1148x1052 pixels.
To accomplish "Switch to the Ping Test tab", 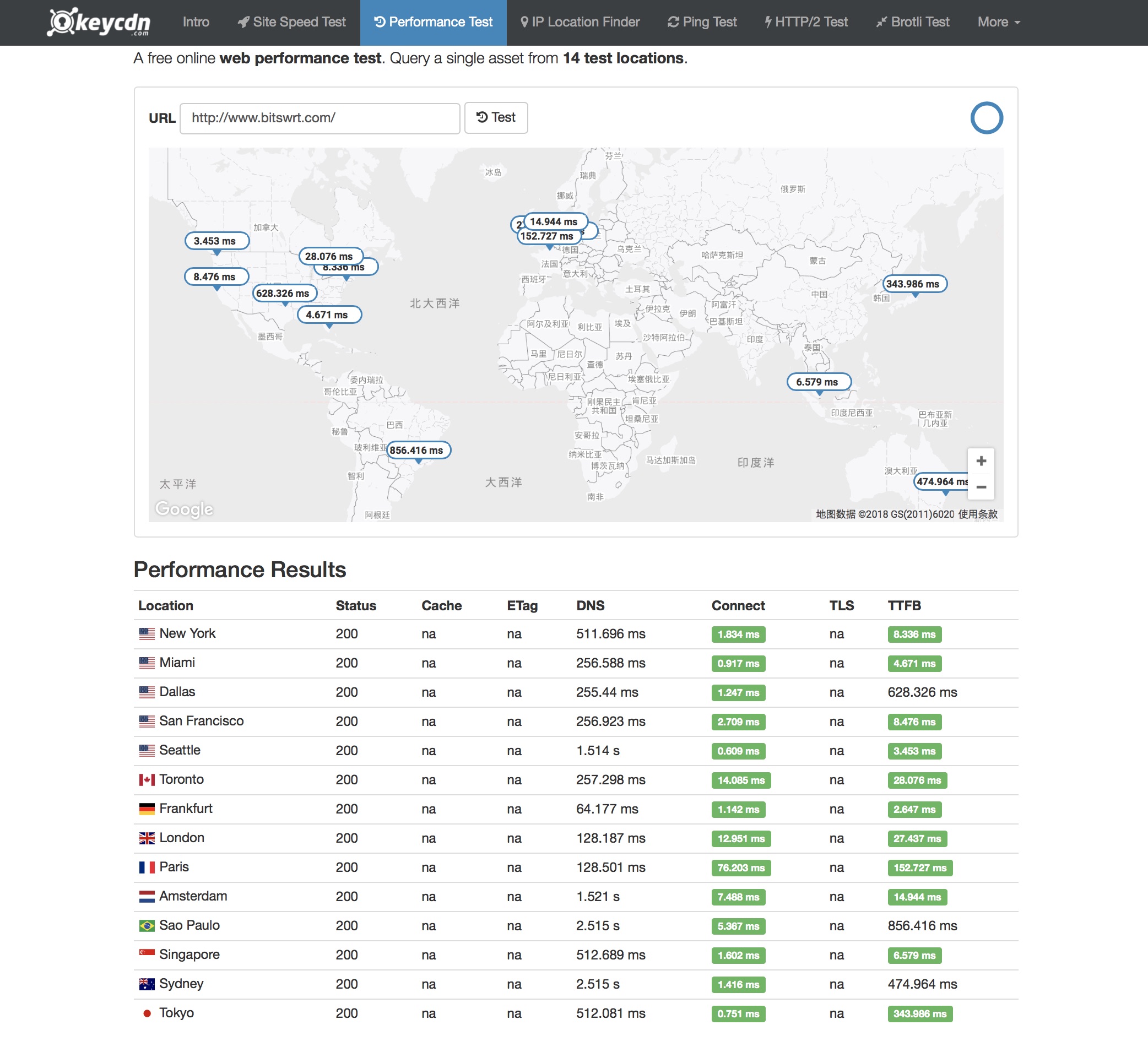I will click(x=702, y=22).
